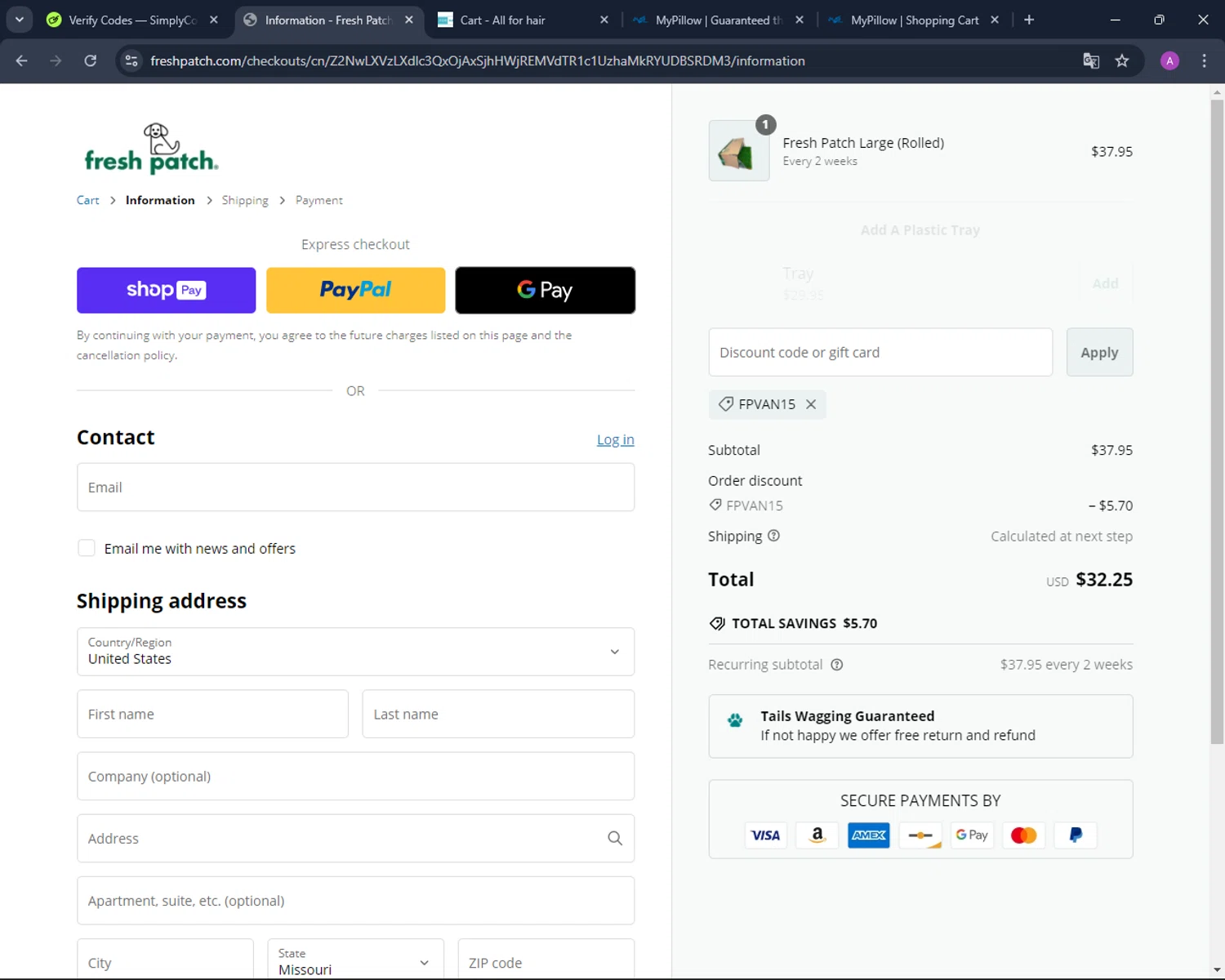This screenshot has width=1225, height=980.
Task: Click the Amazon payment icon
Action: tap(817, 835)
